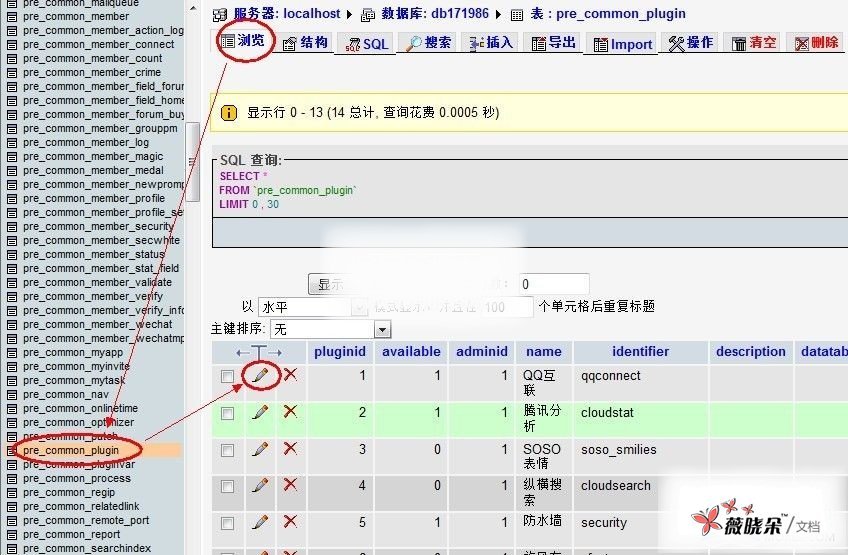Open the 导出 export tab
Image resolution: width=848 pixels, height=555 pixels.
tap(553, 43)
